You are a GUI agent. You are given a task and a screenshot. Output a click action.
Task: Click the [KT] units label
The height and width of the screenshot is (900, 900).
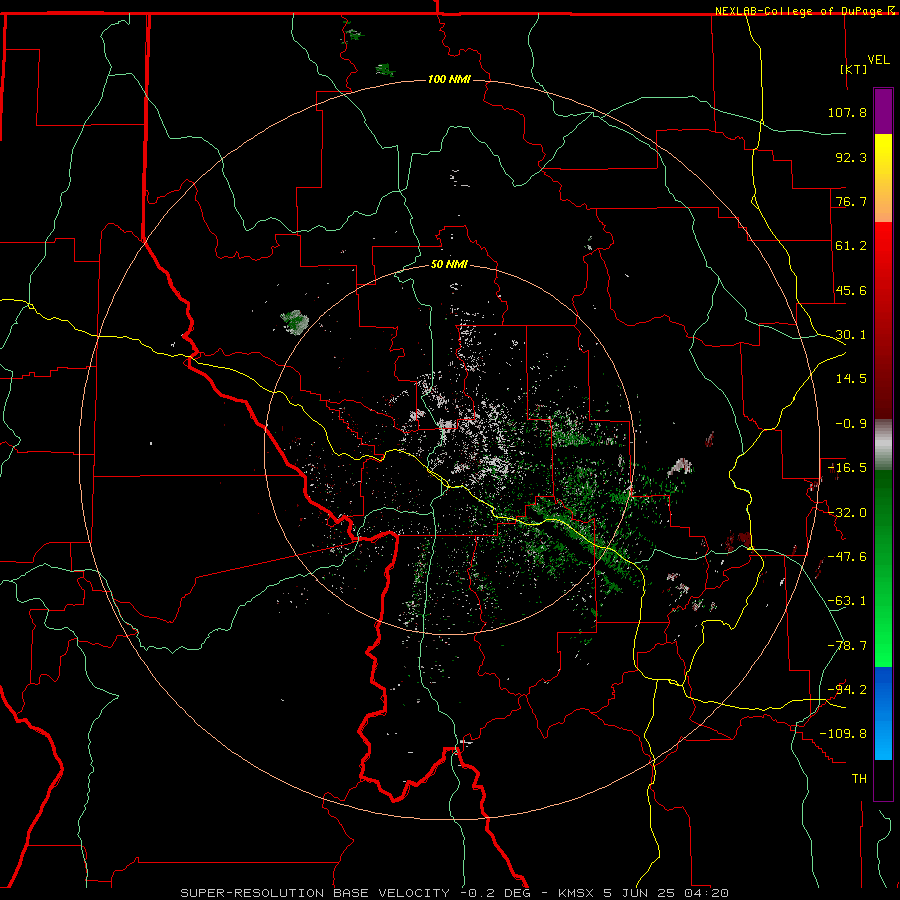854,69
